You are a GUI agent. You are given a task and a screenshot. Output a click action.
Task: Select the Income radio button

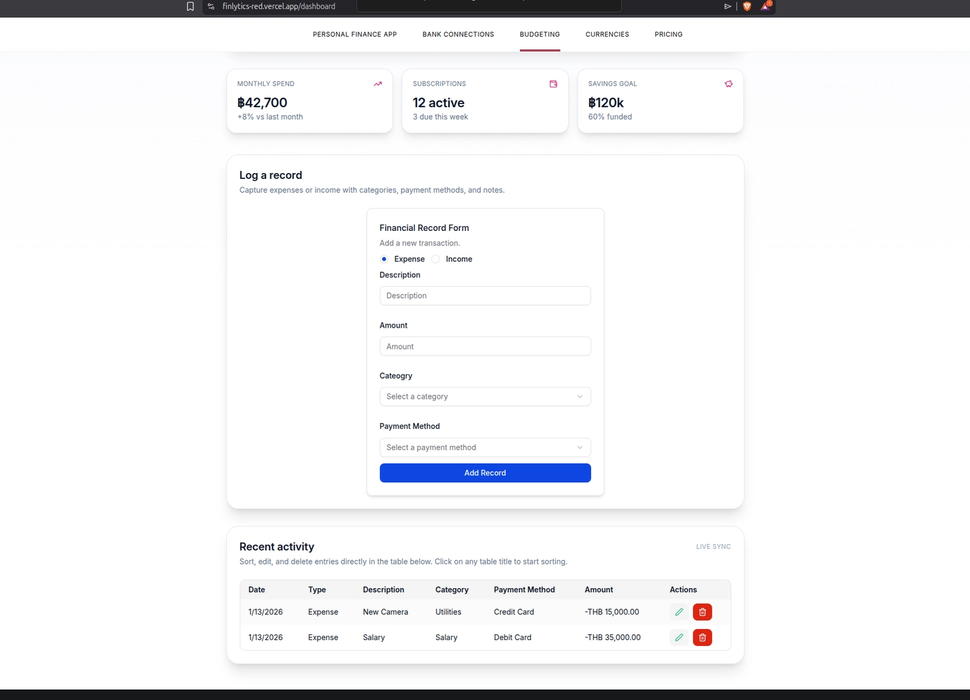[x=436, y=259]
